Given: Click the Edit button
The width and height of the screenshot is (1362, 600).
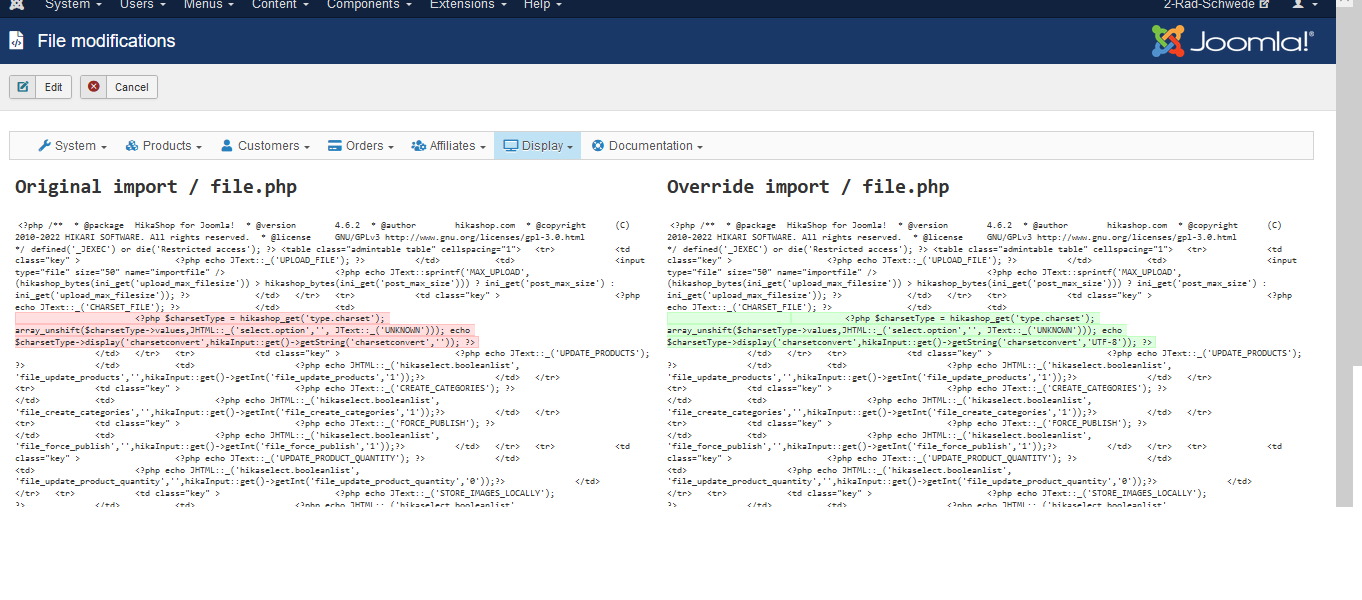Looking at the screenshot, I should point(40,87).
